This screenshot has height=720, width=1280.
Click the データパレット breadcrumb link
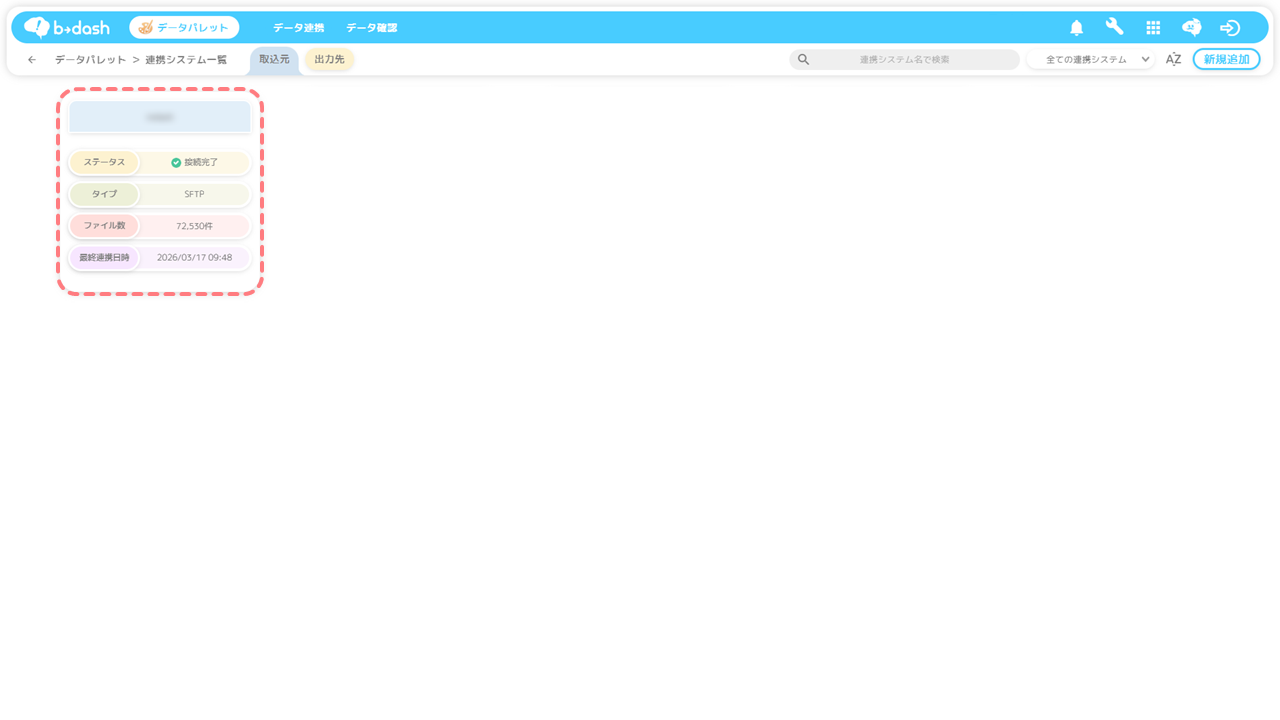(90, 60)
